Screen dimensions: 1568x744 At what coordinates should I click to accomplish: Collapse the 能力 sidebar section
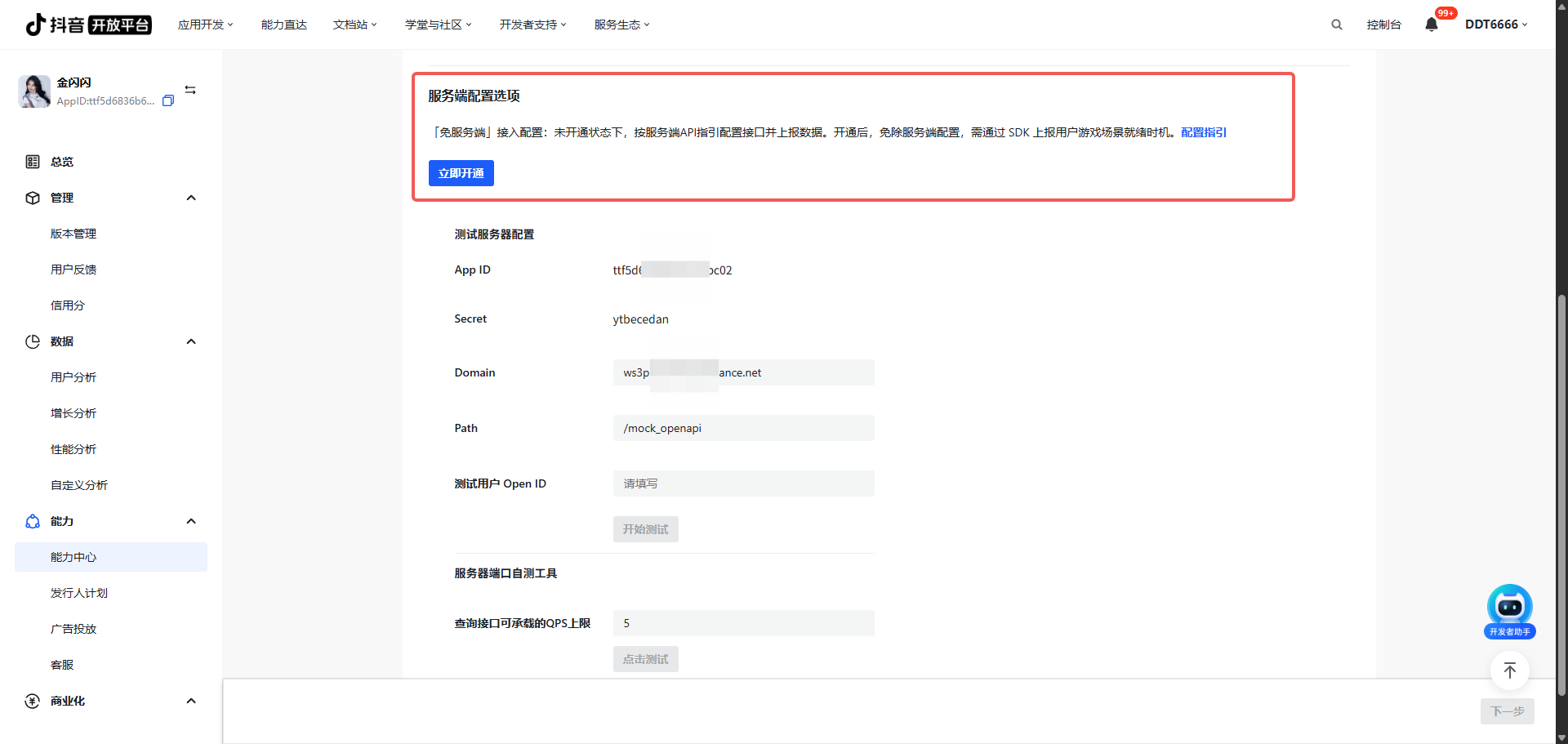(x=191, y=521)
